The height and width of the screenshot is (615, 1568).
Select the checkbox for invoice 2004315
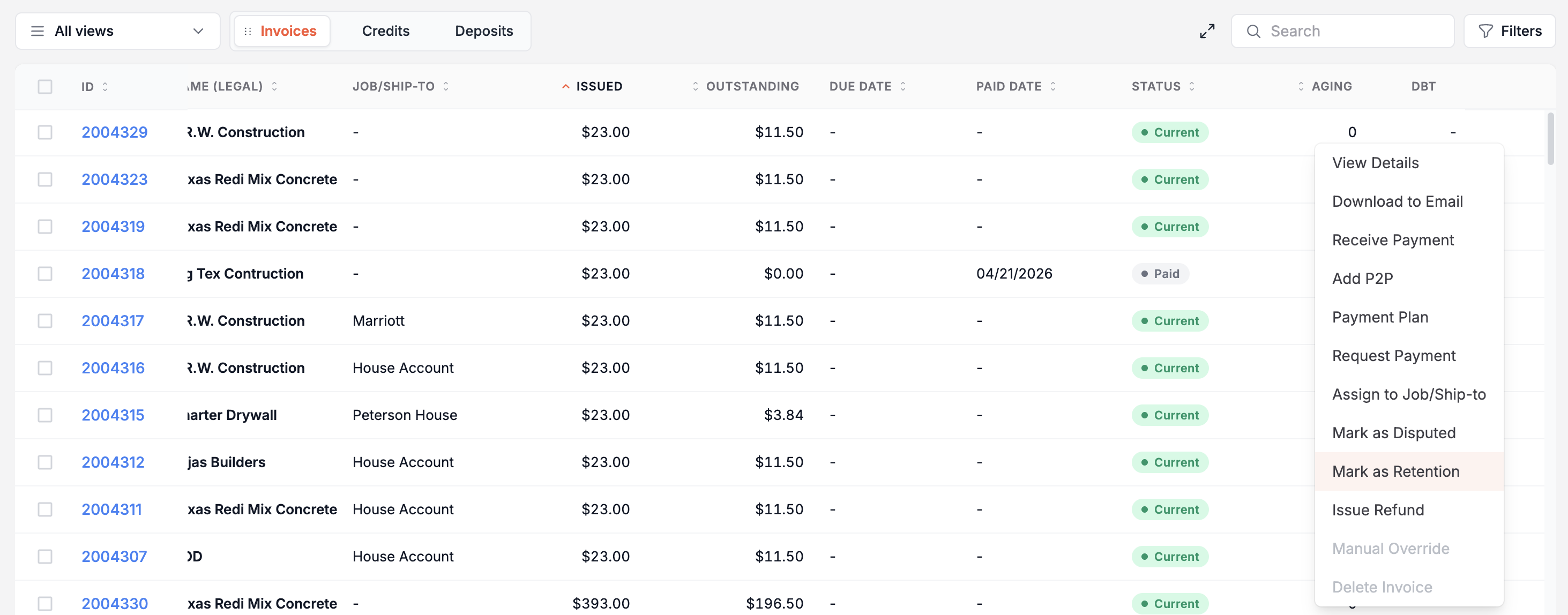click(x=45, y=415)
